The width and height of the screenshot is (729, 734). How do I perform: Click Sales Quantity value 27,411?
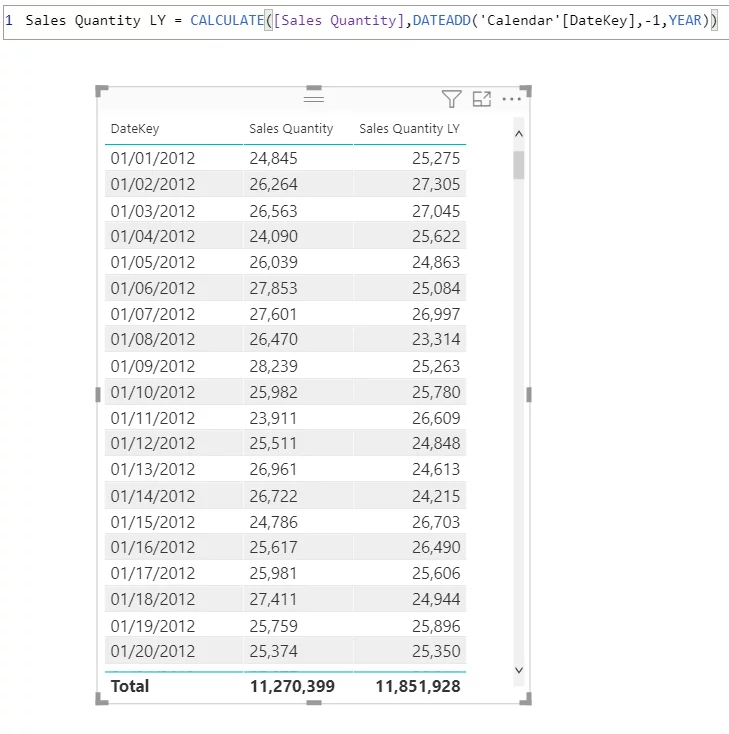pyautogui.click(x=273, y=599)
